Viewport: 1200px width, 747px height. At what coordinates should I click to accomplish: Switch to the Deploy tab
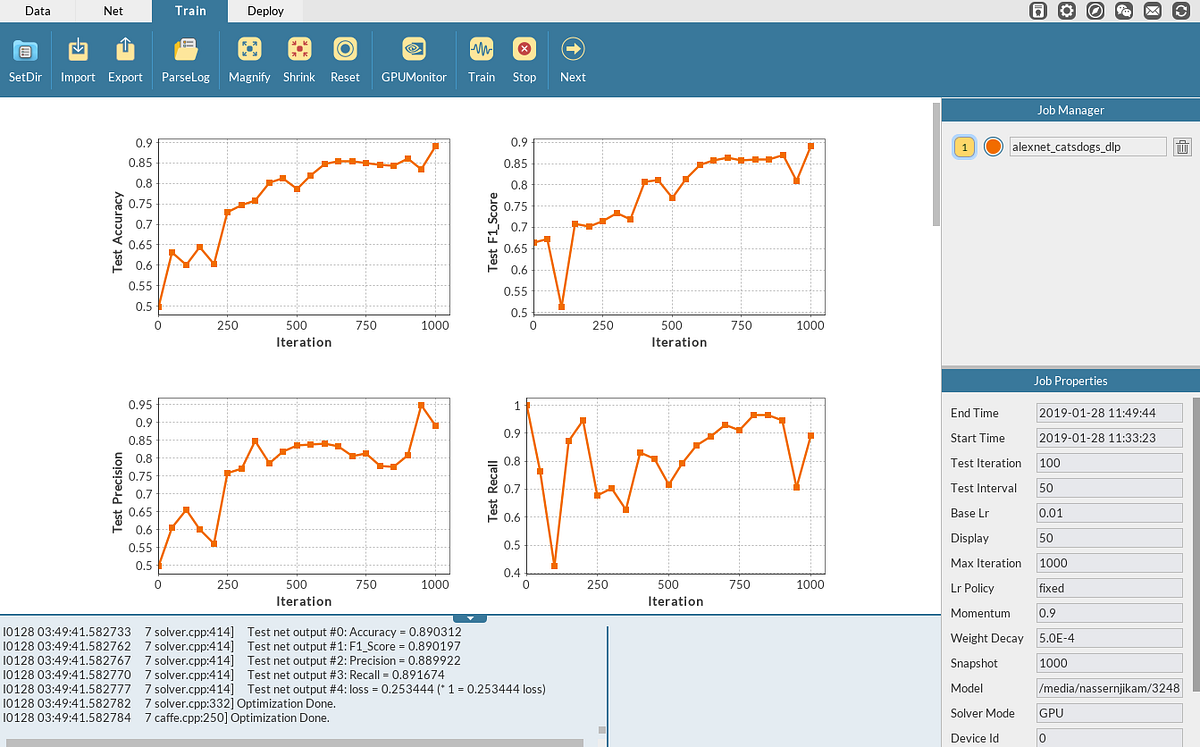[x=265, y=11]
